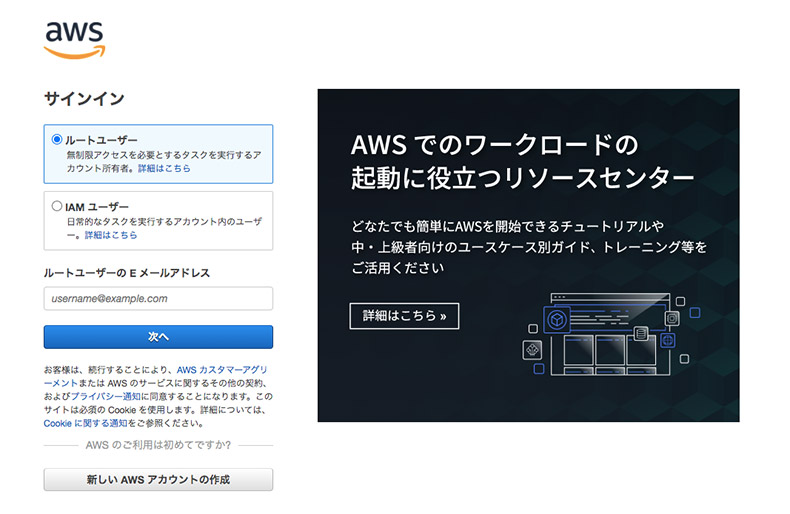Viewport: 790px width, 514px height.
Task: Click the 詳細はこちら » banner button
Action: tap(404, 316)
